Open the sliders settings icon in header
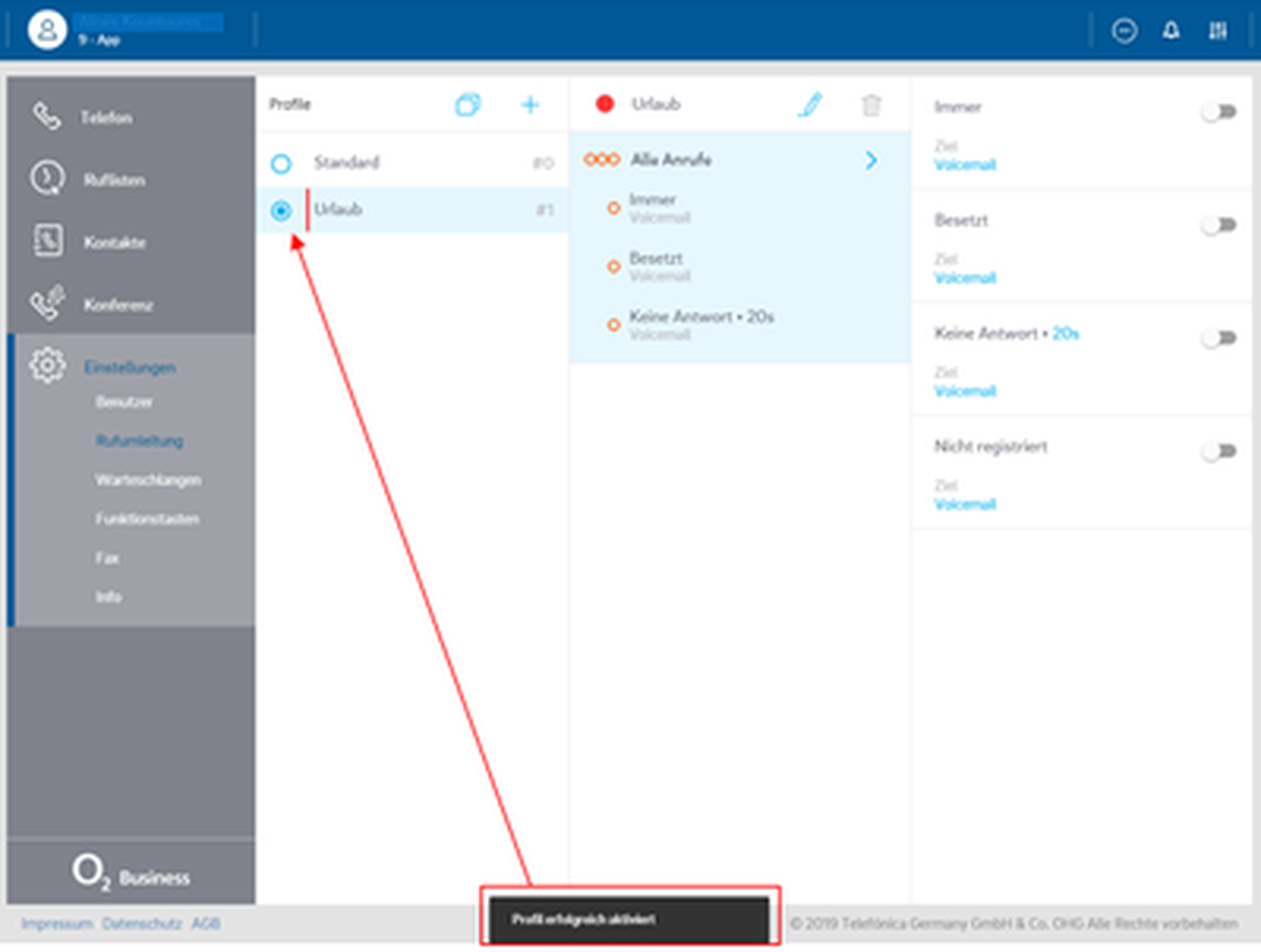This screenshot has width=1261, height=952. point(1217,30)
